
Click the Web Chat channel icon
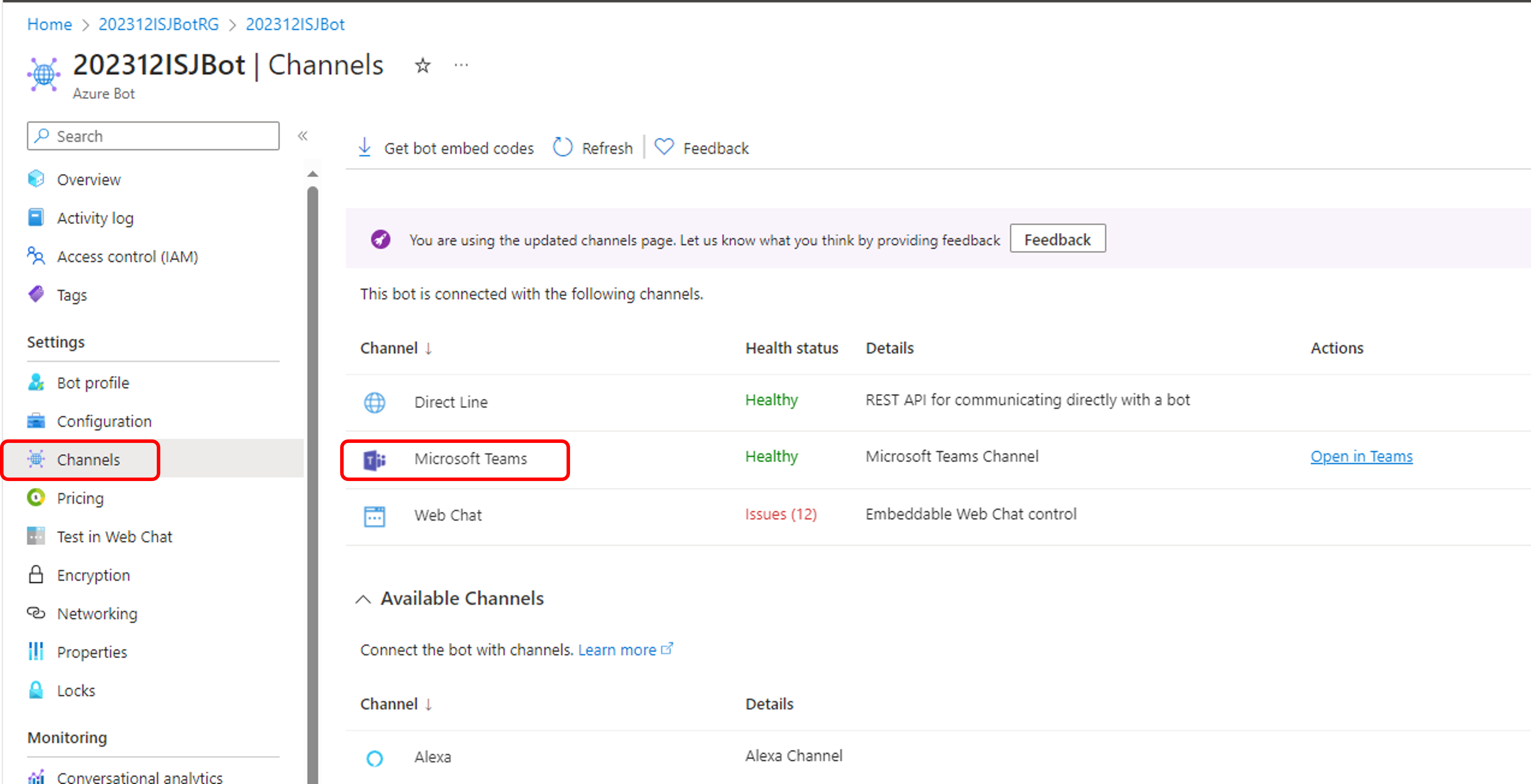click(x=374, y=516)
